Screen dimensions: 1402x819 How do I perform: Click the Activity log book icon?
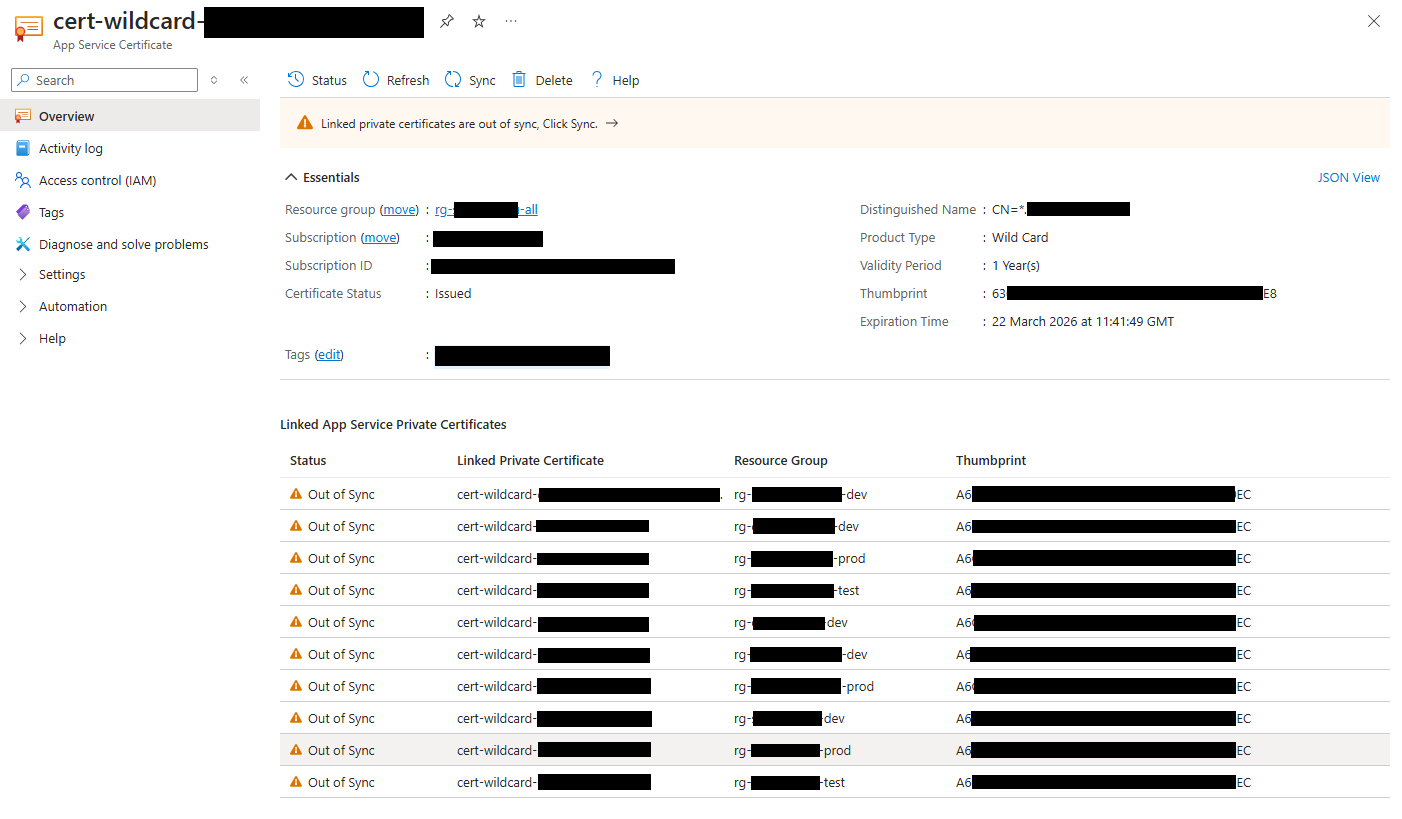coord(23,148)
